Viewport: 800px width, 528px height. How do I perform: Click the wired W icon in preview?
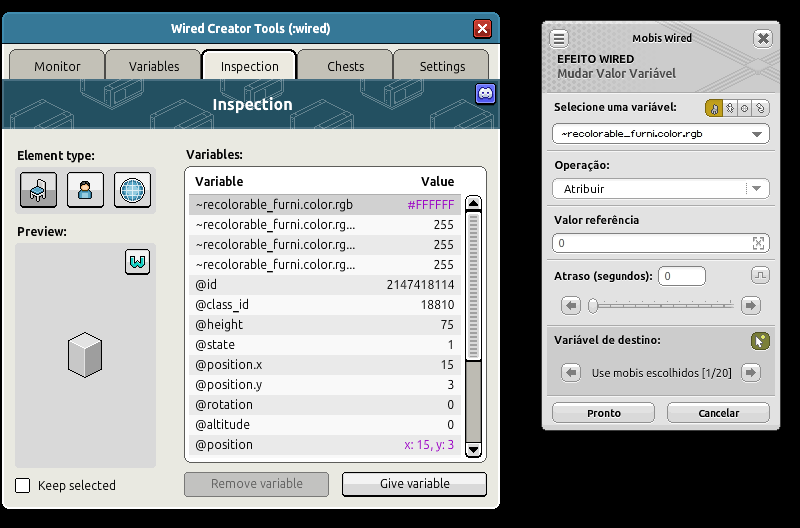click(138, 262)
